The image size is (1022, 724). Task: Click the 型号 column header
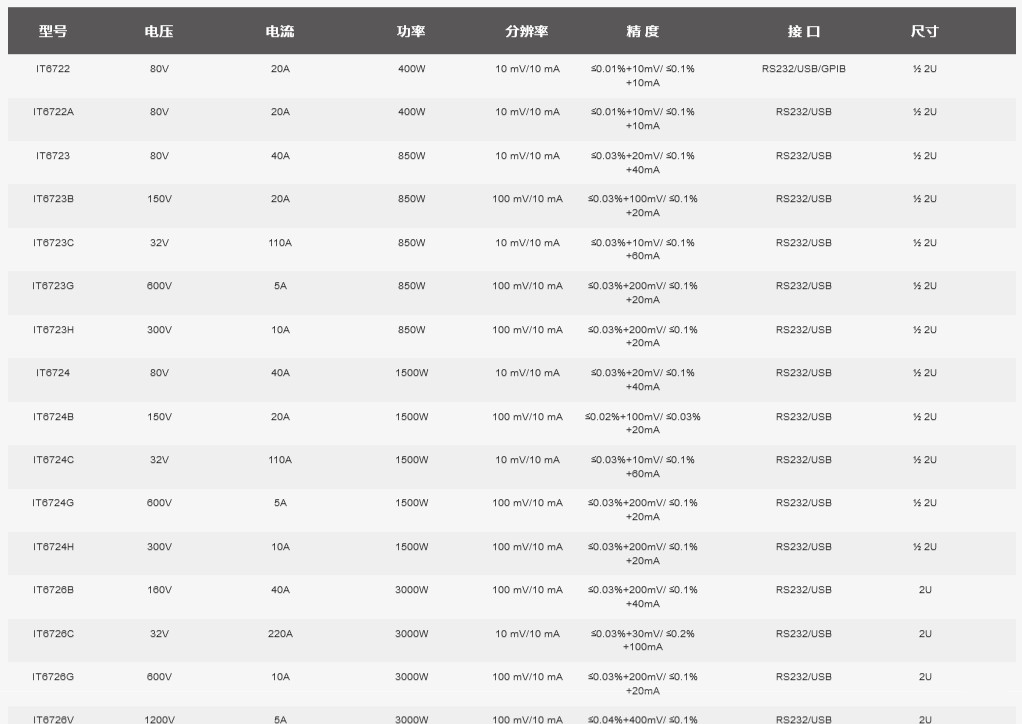pyautogui.click(x=53, y=32)
